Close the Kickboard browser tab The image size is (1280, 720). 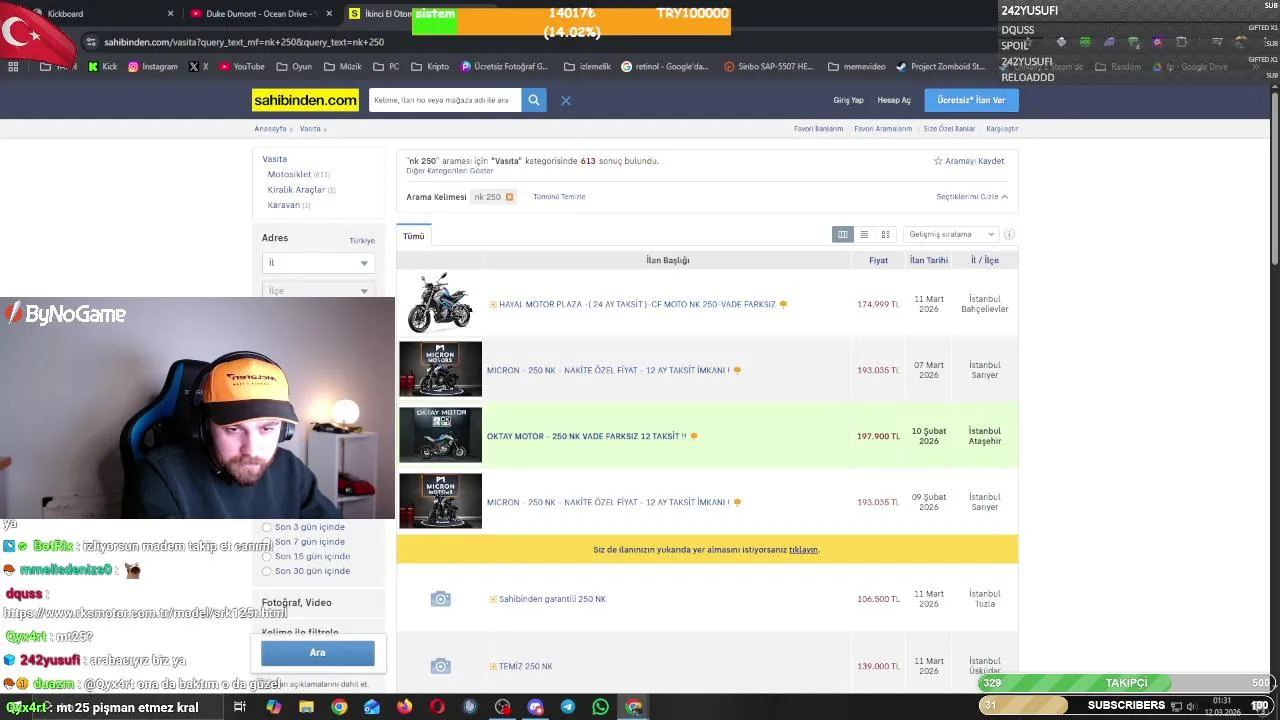coord(170,14)
